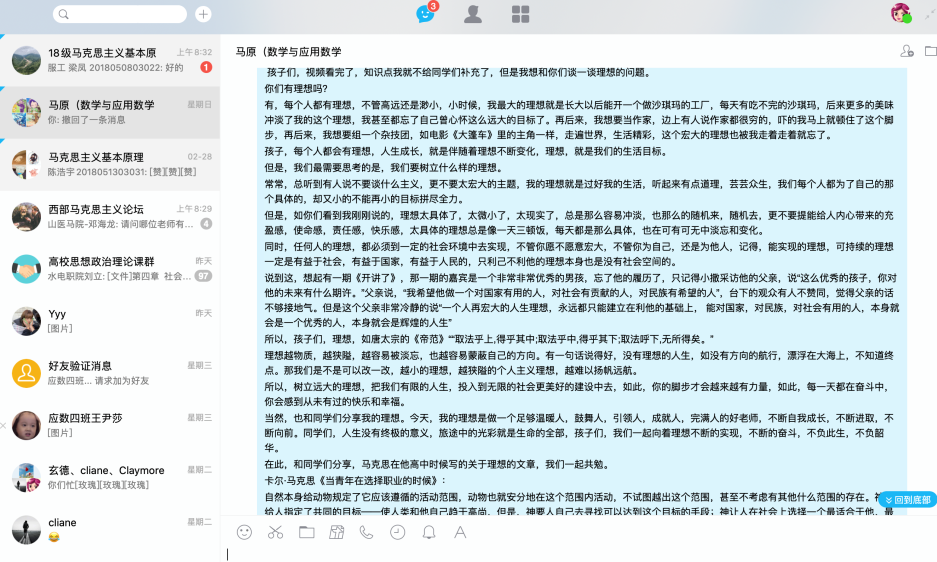Open chat history clock icon

(397, 532)
